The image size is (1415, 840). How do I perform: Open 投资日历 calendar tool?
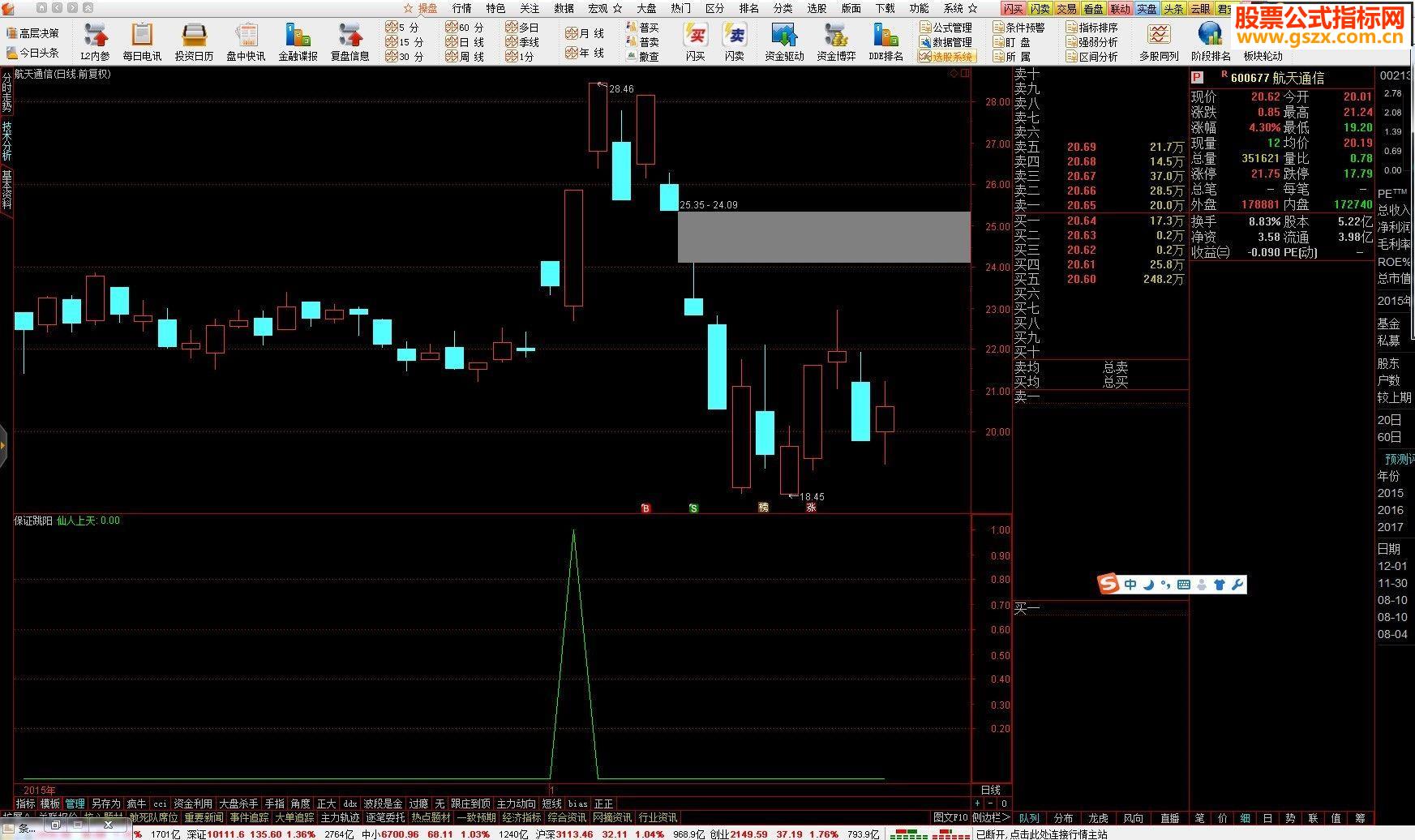pos(194,41)
